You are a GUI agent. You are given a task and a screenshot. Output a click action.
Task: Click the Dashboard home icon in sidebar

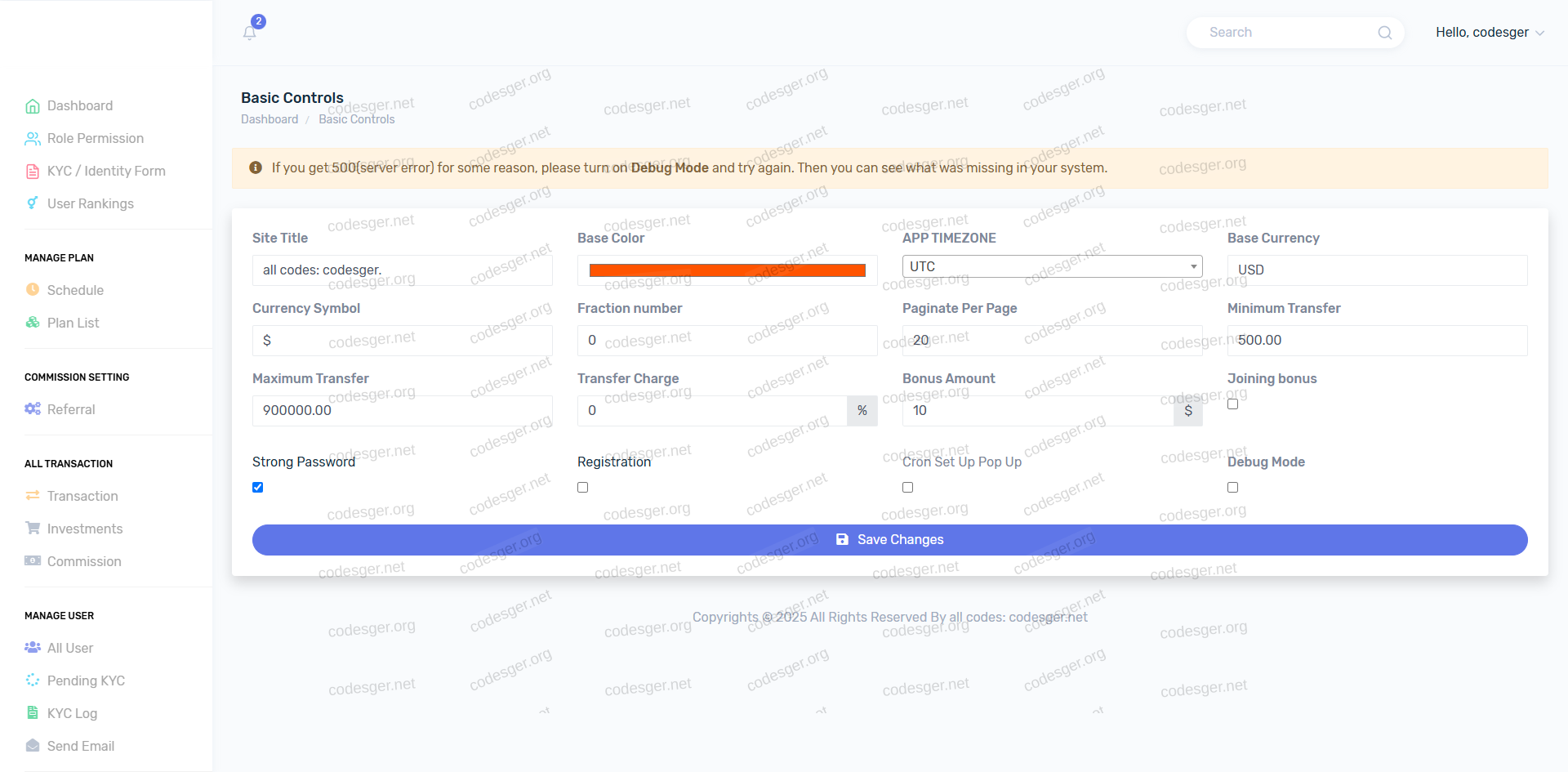[33, 106]
